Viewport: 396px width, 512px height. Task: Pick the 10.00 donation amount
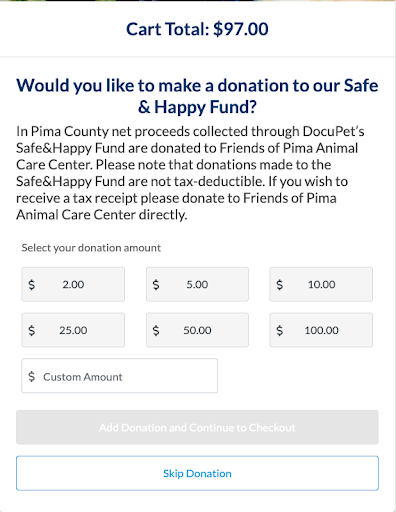point(321,284)
